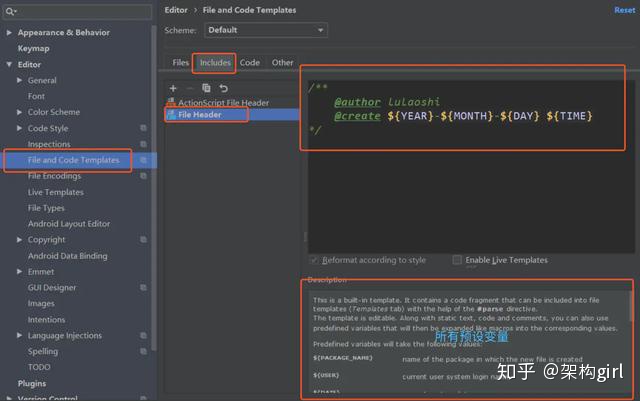Expand the Color Scheme node
Viewport: 640px width, 401px height.
(19, 112)
